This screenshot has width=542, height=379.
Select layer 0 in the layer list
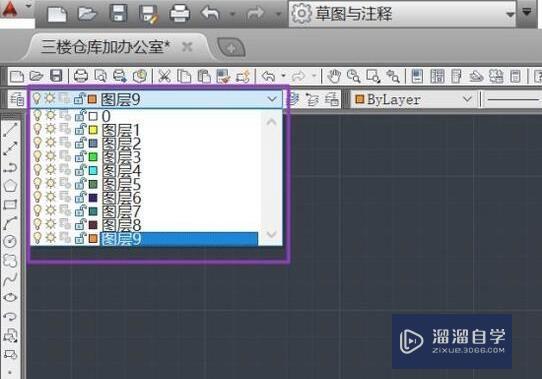coord(144,116)
